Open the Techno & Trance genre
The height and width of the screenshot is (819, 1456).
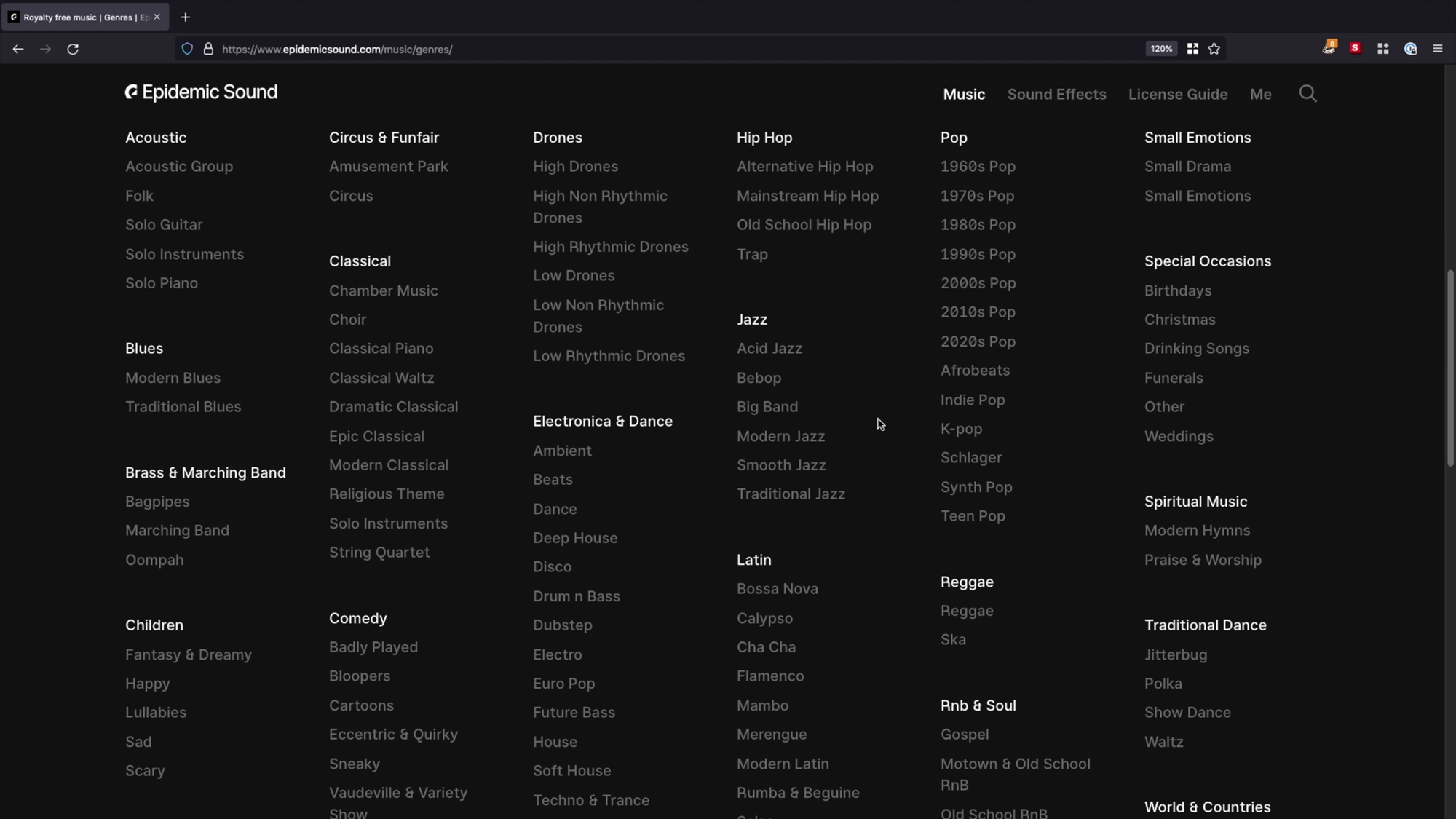pyautogui.click(x=591, y=800)
